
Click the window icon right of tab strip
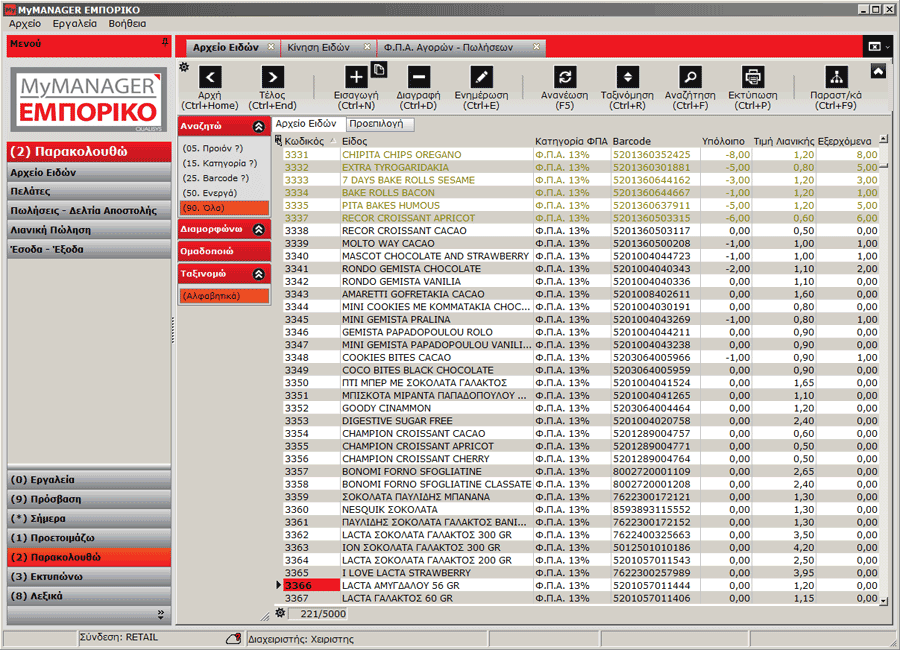pos(874,47)
